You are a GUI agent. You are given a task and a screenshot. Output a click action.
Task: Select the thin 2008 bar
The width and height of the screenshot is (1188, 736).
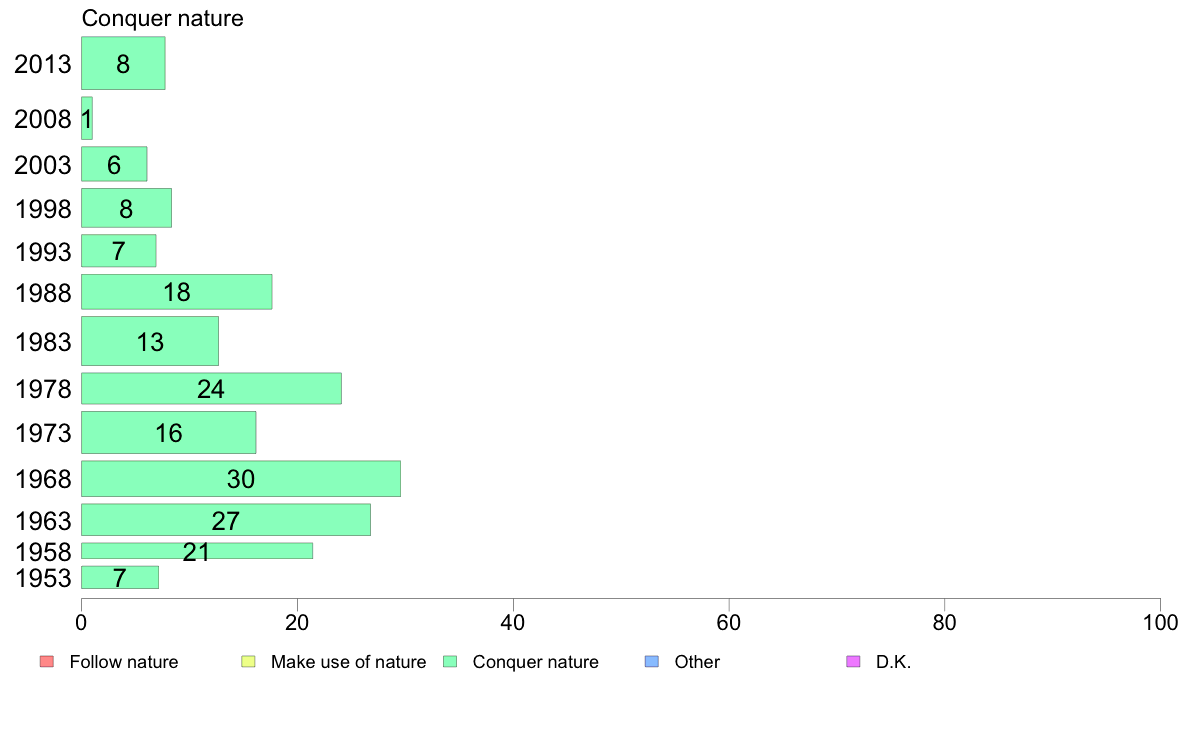(86, 118)
